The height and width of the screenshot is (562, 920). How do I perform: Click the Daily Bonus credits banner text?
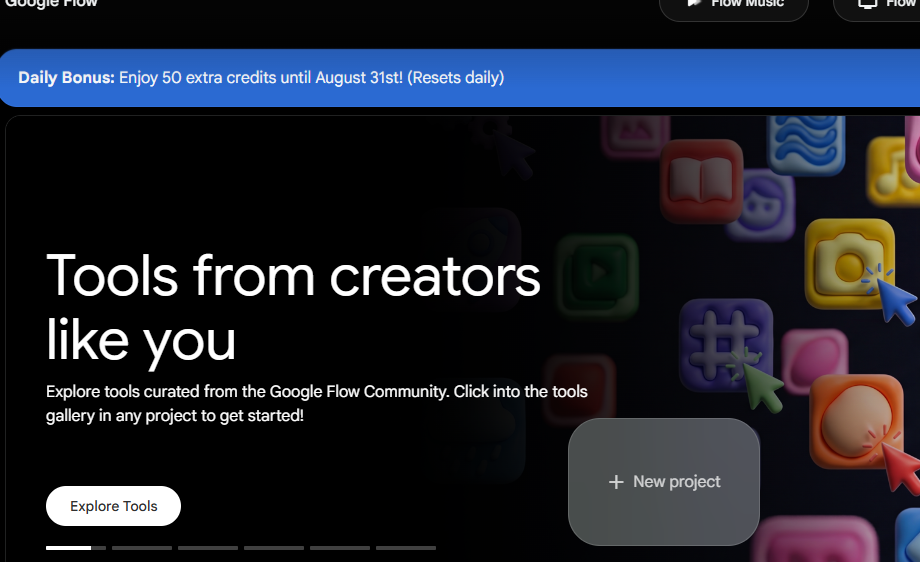(x=261, y=77)
